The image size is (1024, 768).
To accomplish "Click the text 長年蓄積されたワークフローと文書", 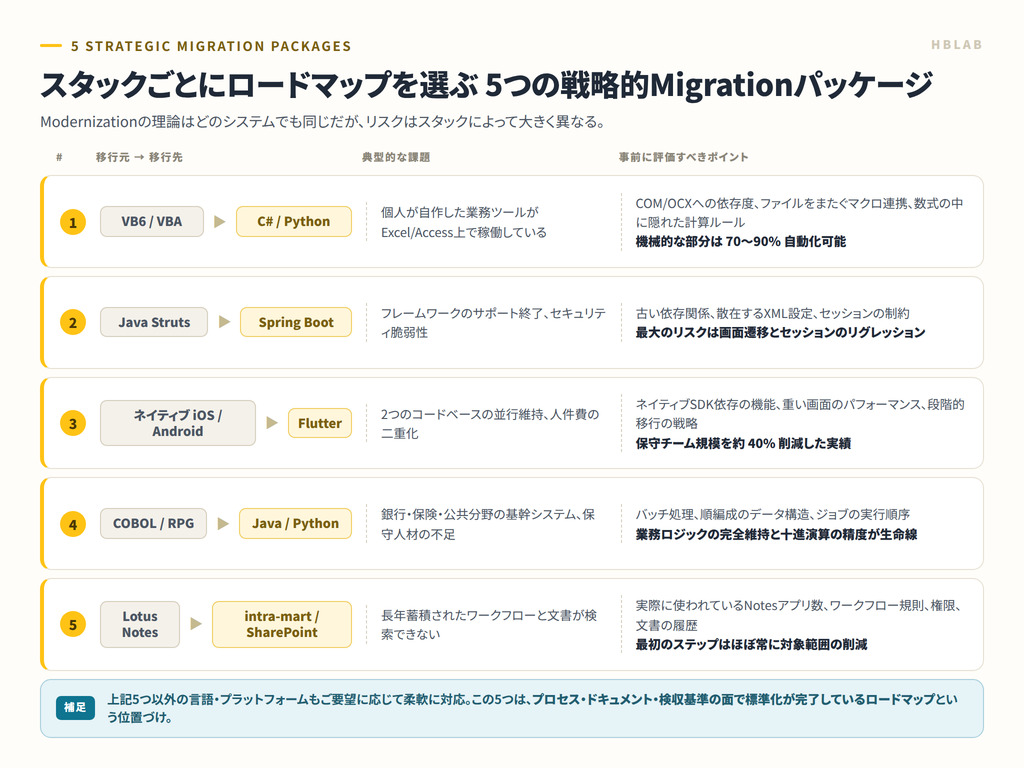I will point(475,615).
